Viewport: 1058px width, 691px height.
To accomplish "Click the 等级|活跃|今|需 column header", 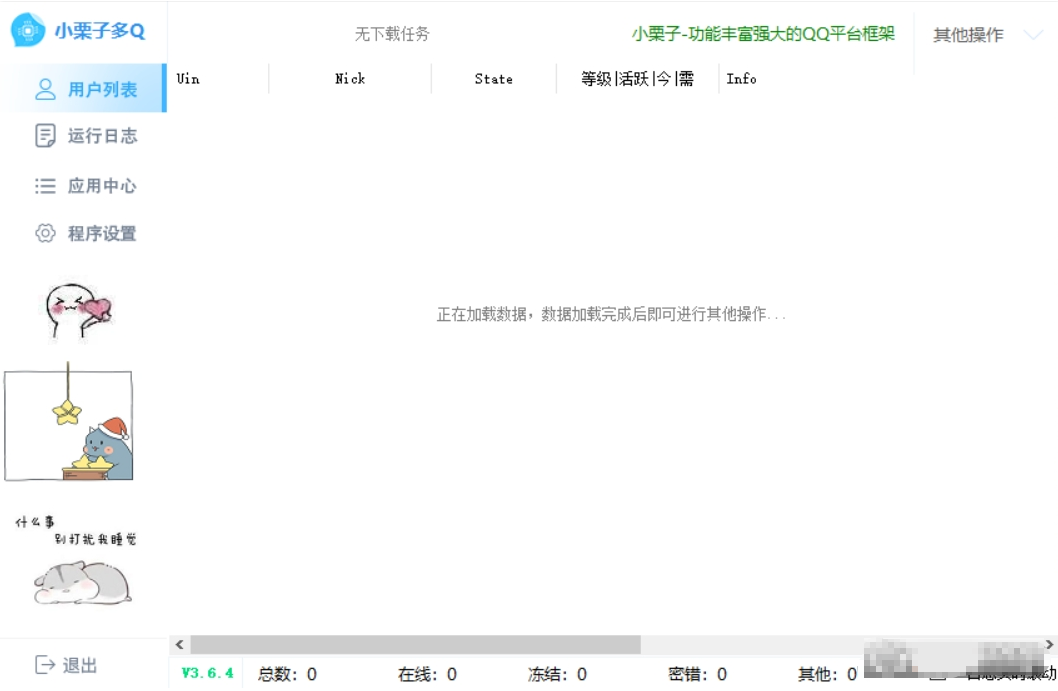I will (636, 78).
